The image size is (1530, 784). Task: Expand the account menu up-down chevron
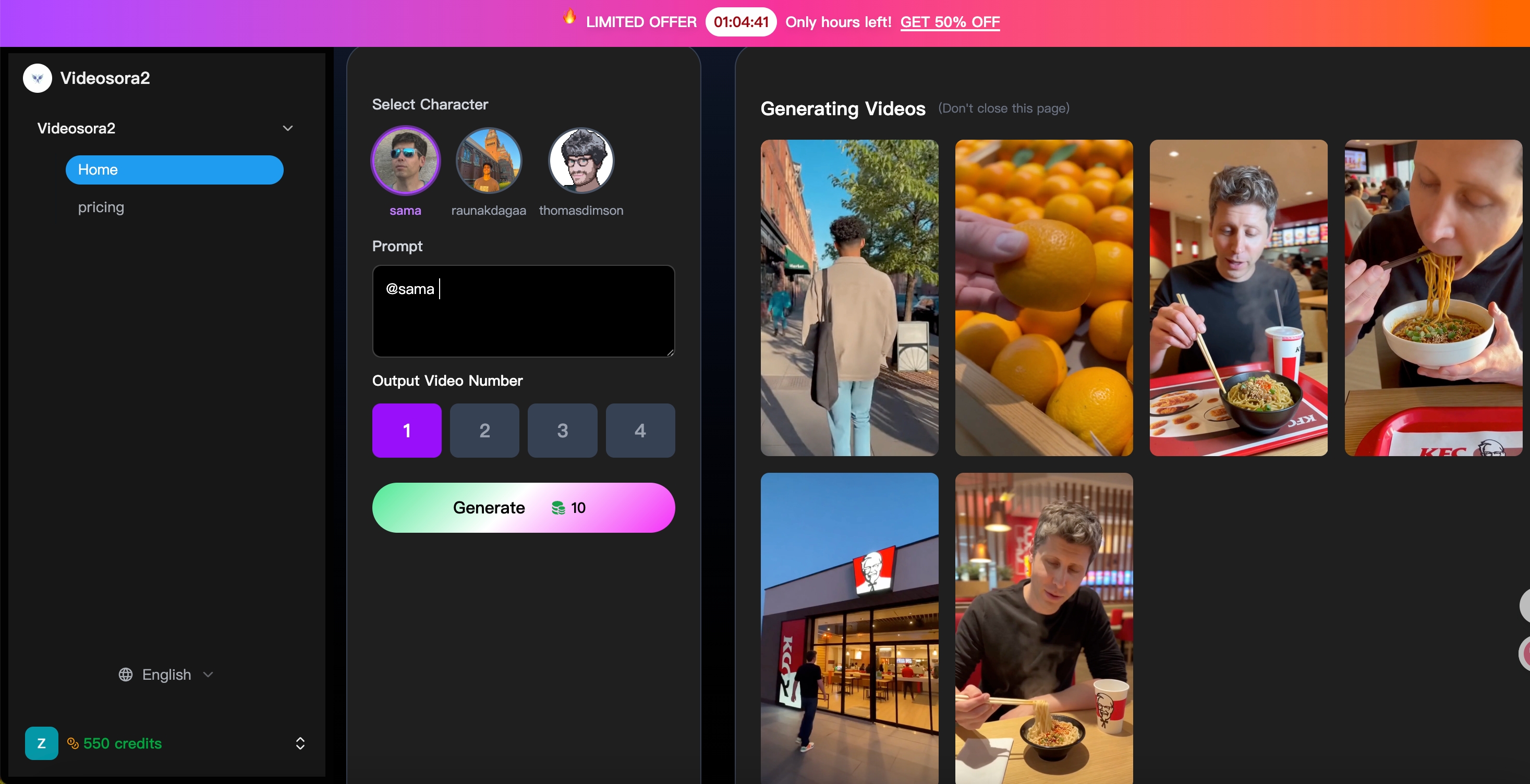click(x=300, y=743)
